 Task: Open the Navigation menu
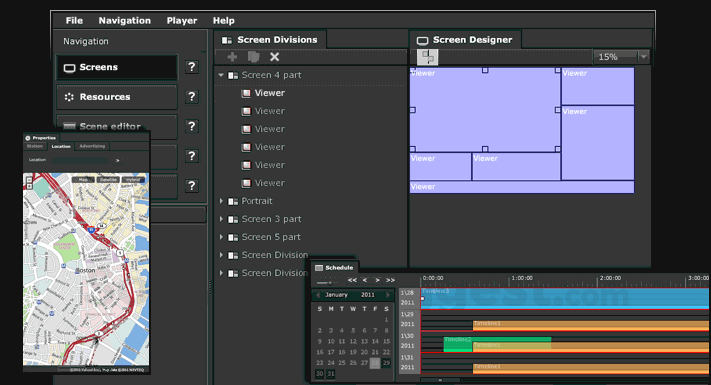pyautogui.click(x=125, y=20)
